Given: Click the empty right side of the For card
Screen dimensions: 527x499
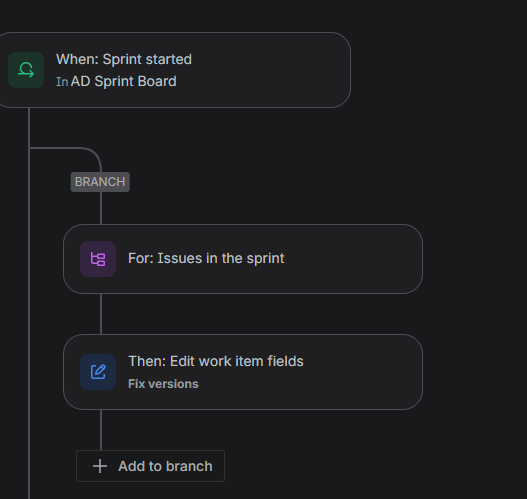Looking at the screenshot, I should pos(353,259).
